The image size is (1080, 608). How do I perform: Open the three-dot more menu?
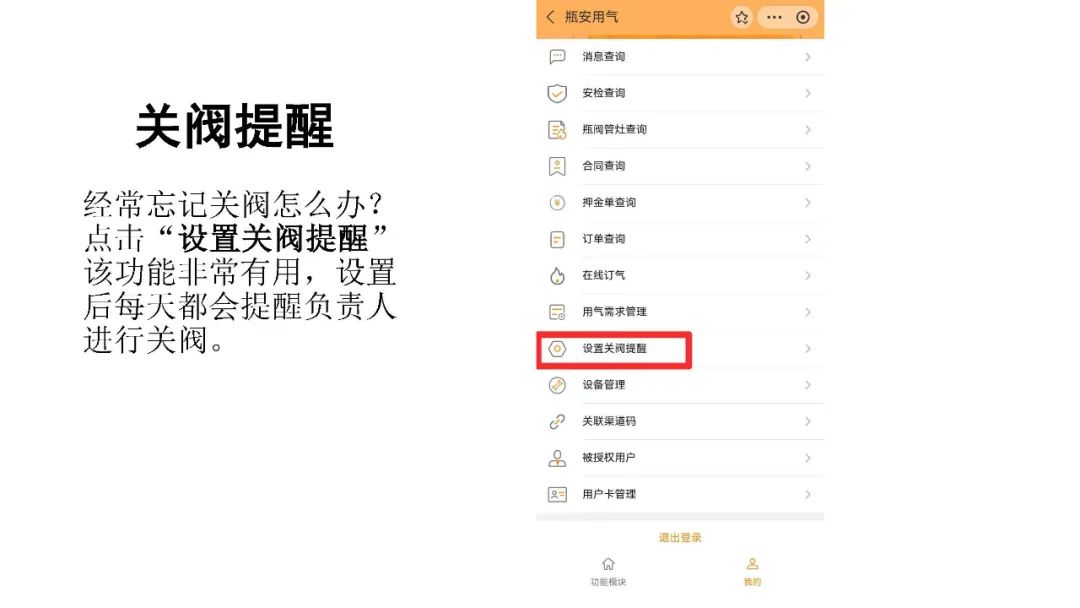774,17
